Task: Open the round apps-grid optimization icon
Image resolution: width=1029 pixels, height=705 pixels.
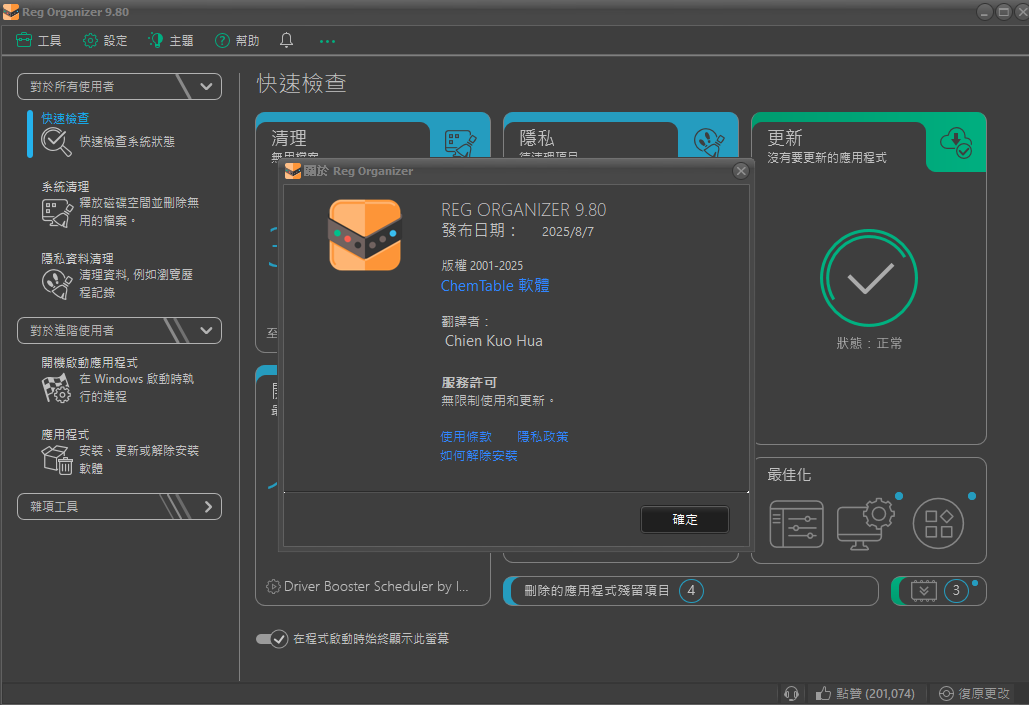Action: (x=938, y=524)
